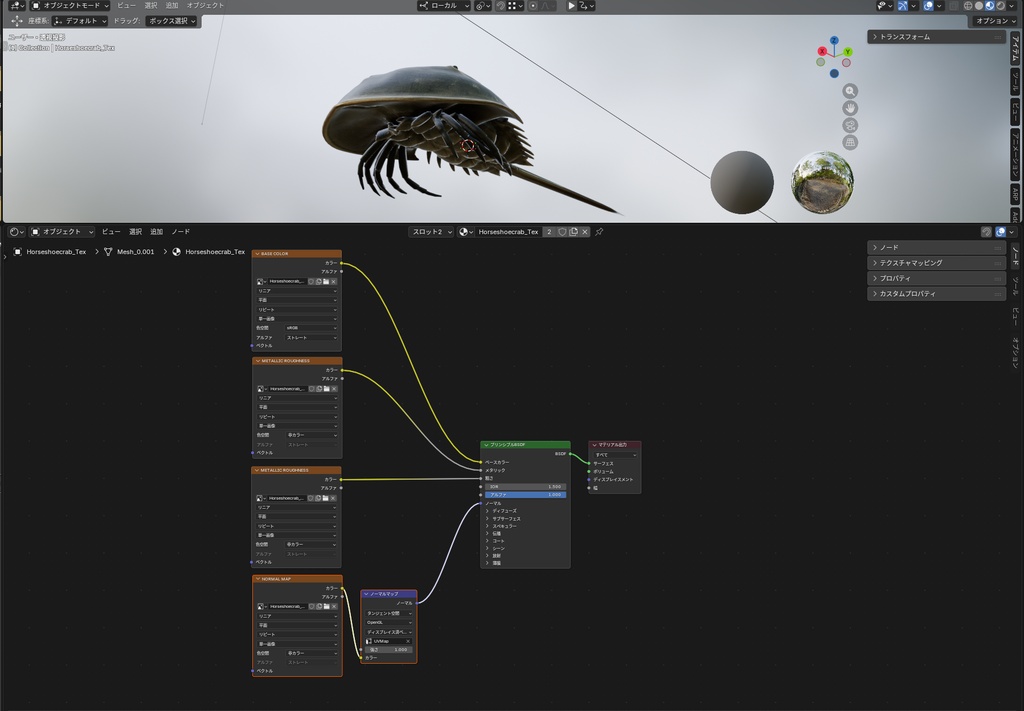Screen dimensions: 1024x711
Task: Collapse the NORMAL MAP texture node
Action: [x=257, y=579]
